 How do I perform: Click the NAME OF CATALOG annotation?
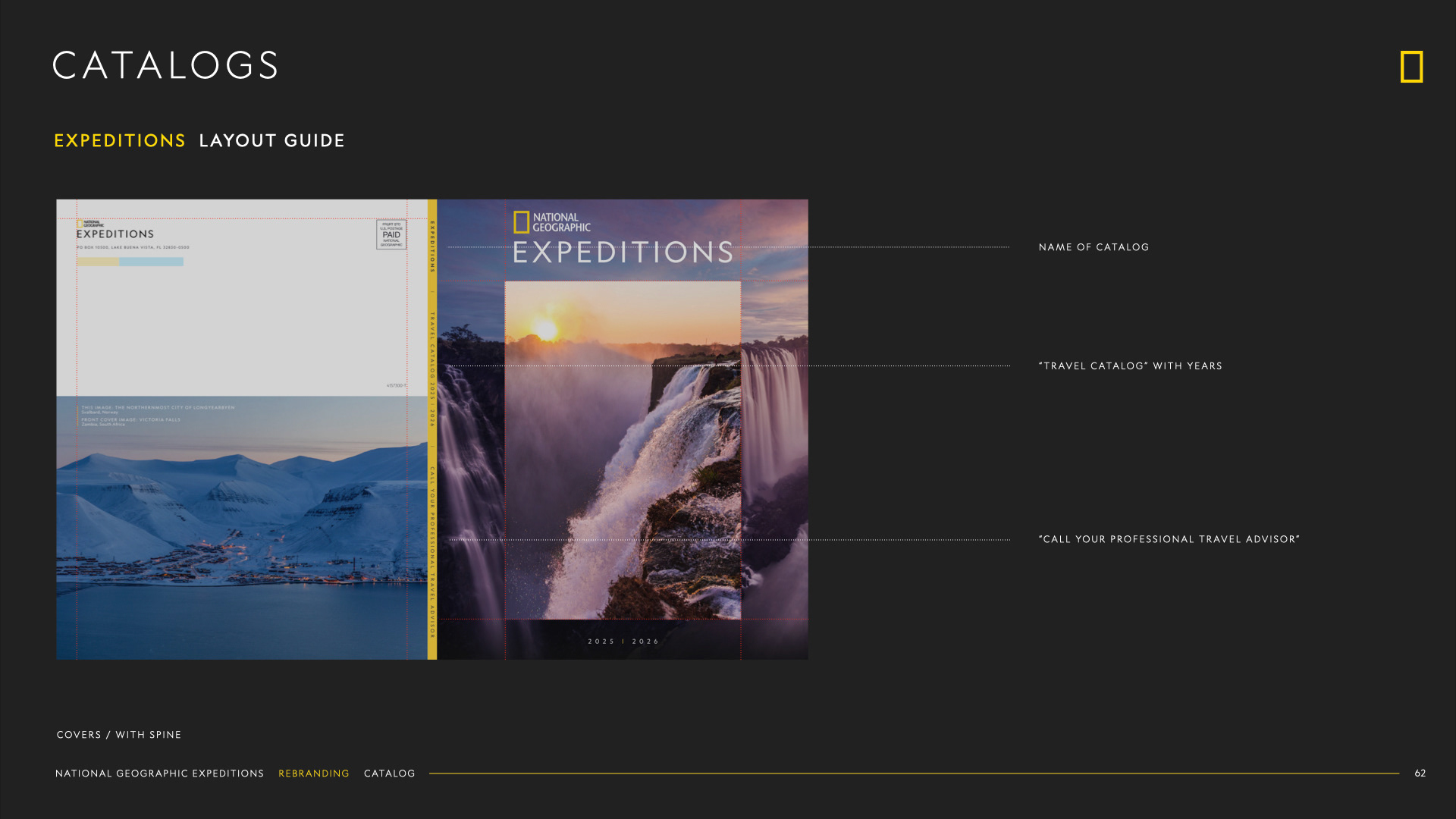[1094, 247]
